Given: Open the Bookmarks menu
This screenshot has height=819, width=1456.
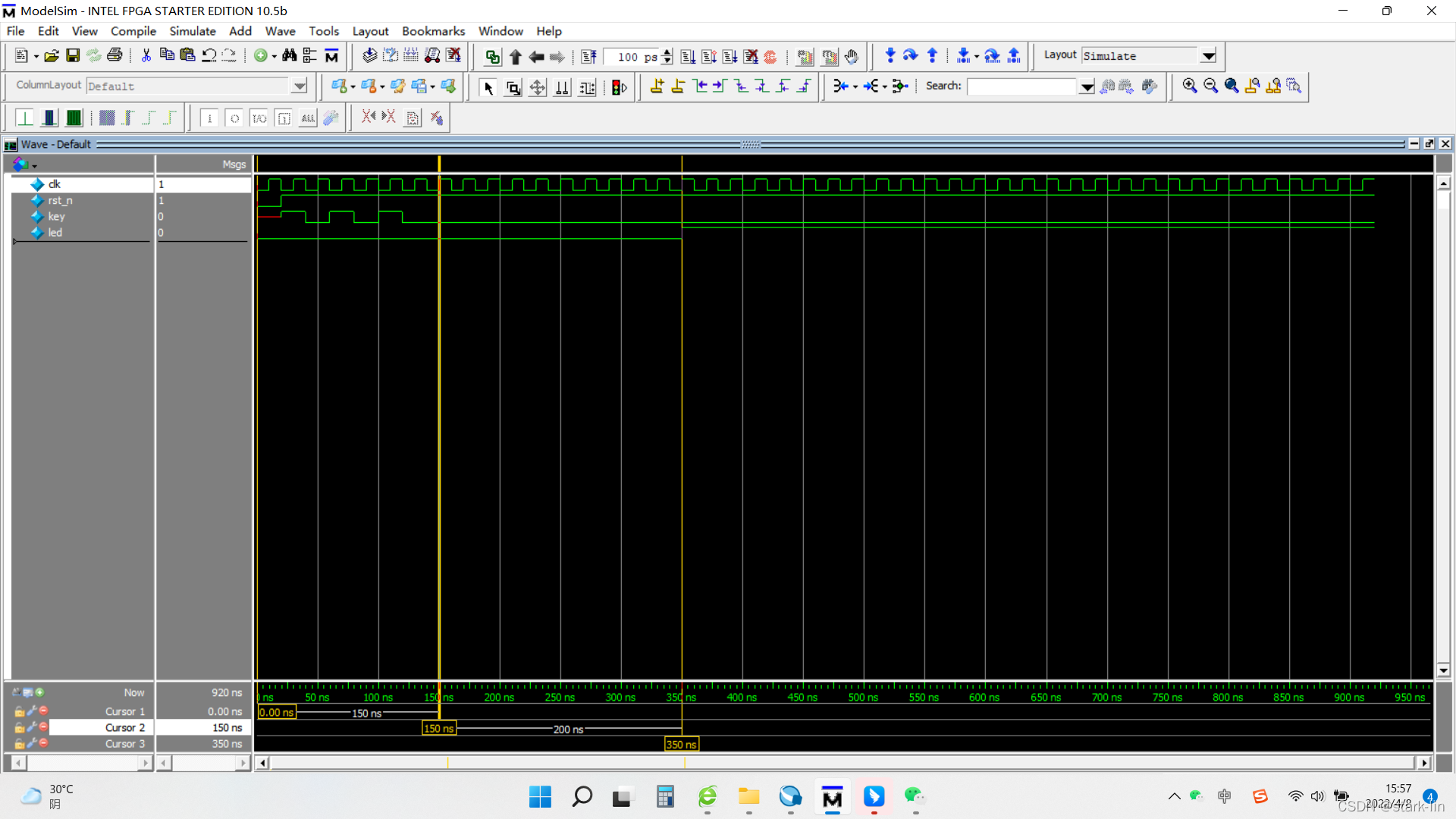Looking at the screenshot, I should coord(433,31).
